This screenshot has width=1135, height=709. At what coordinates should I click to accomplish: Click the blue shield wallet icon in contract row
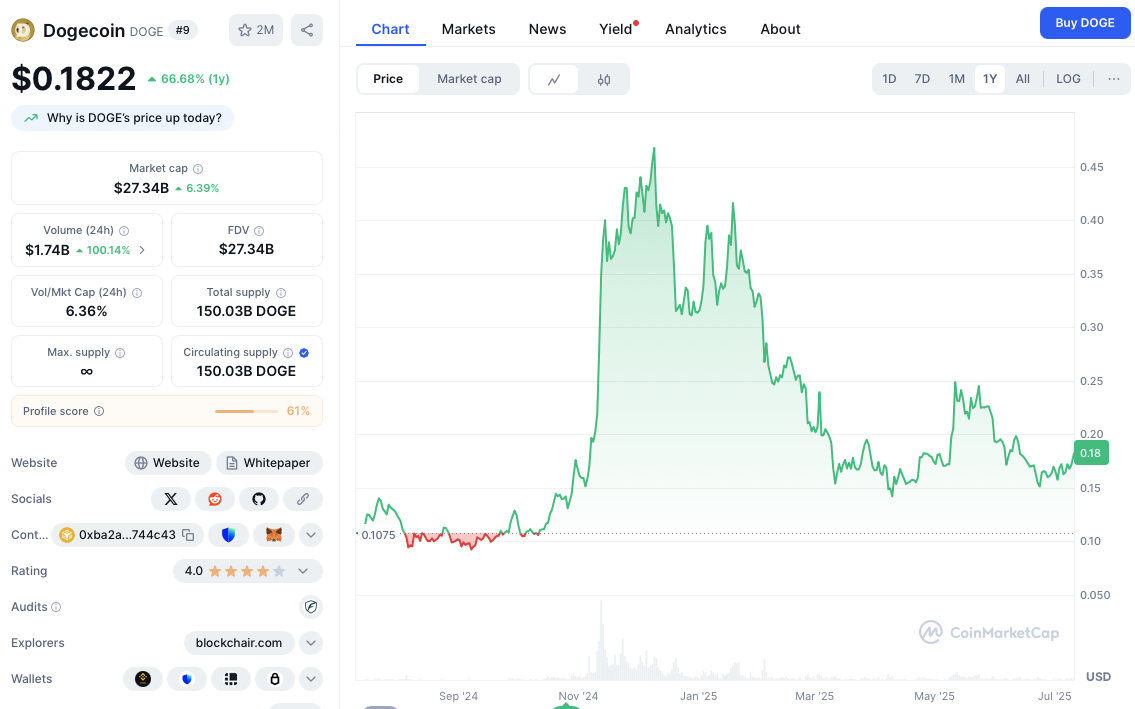(x=229, y=535)
